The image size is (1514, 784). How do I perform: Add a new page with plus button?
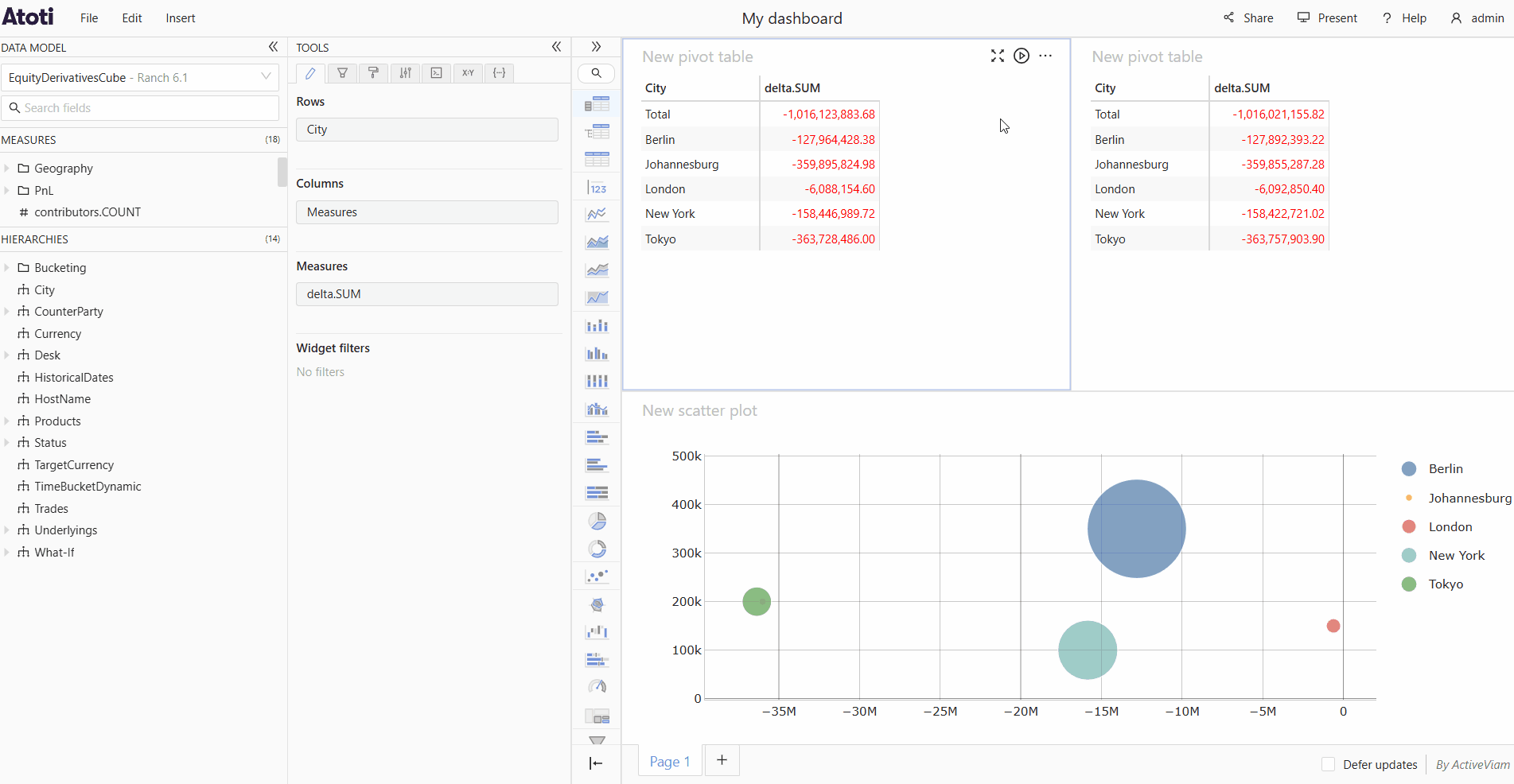click(x=722, y=760)
